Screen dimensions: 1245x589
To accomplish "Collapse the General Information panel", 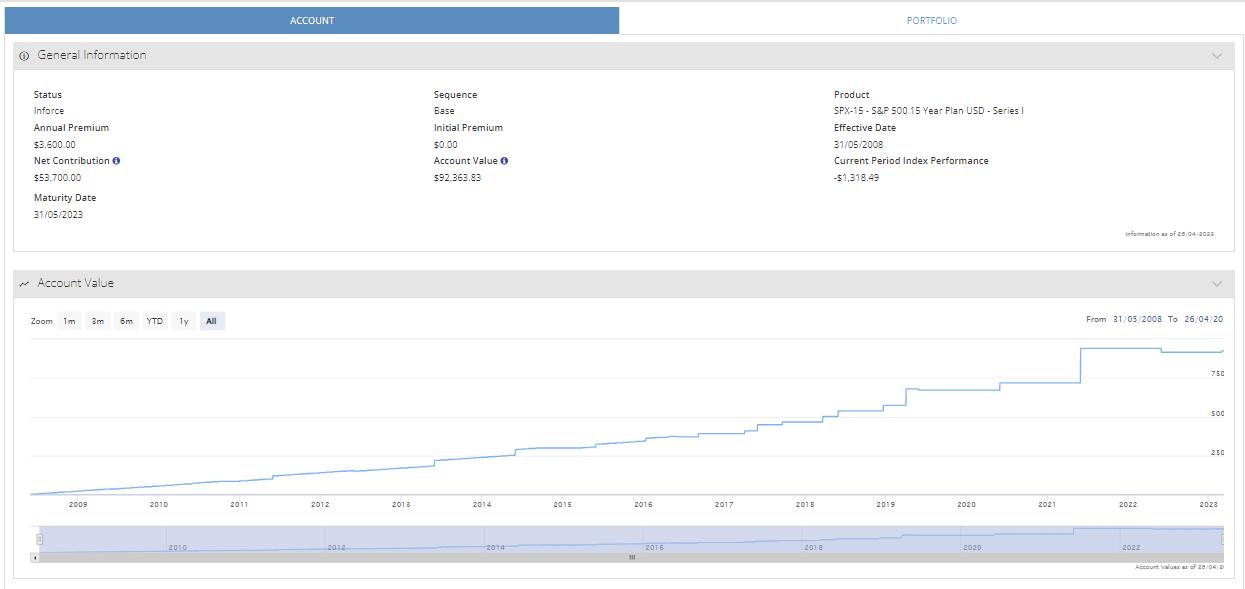I will (1216, 56).
